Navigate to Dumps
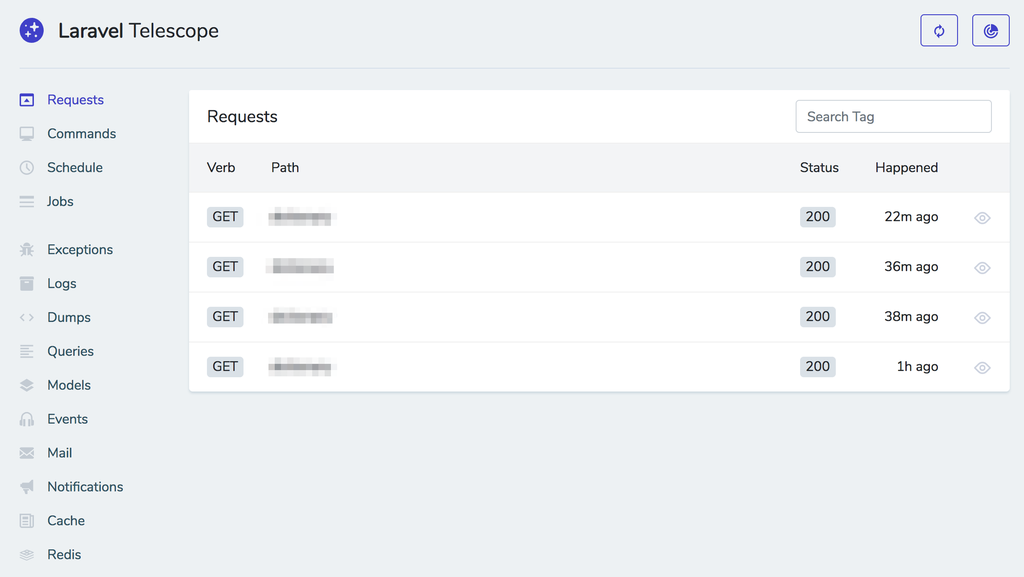 69,317
